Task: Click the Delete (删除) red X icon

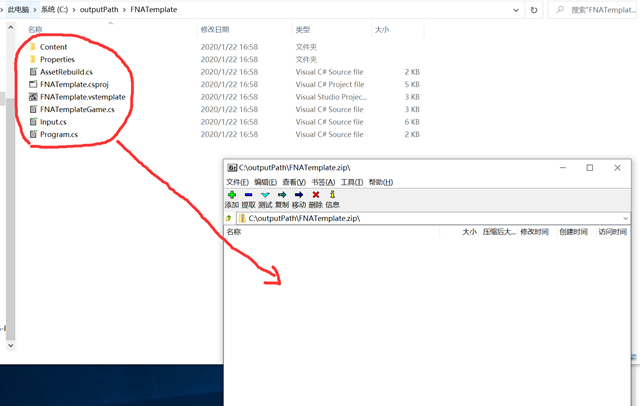Action: click(316, 195)
